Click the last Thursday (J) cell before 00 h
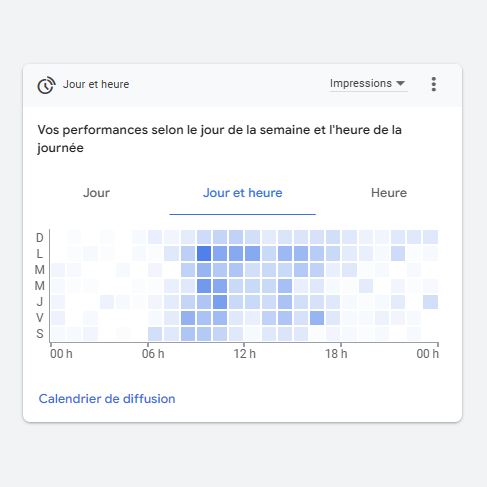487x487 pixels. point(430,302)
